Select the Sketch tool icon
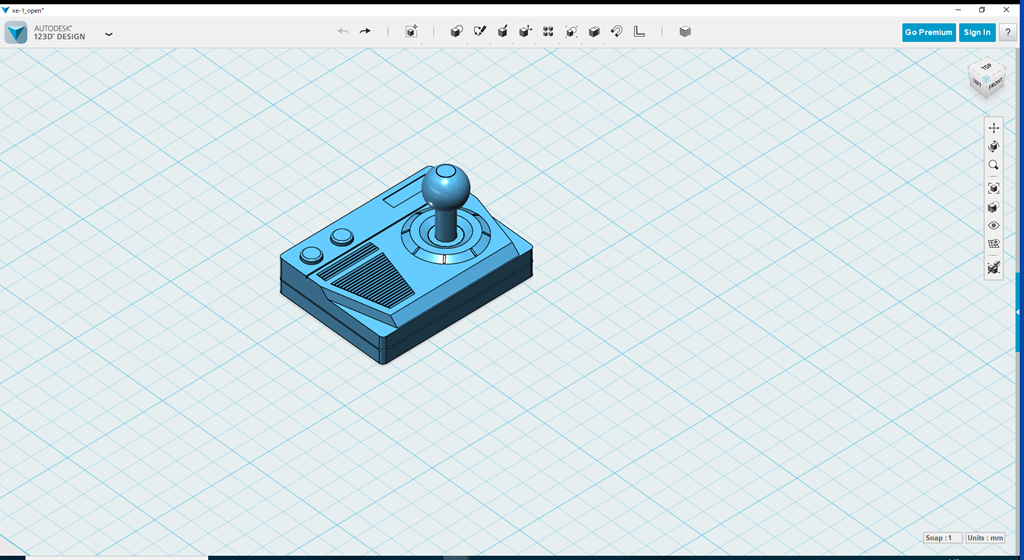Screen dimensions: 1024x560 [479, 32]
